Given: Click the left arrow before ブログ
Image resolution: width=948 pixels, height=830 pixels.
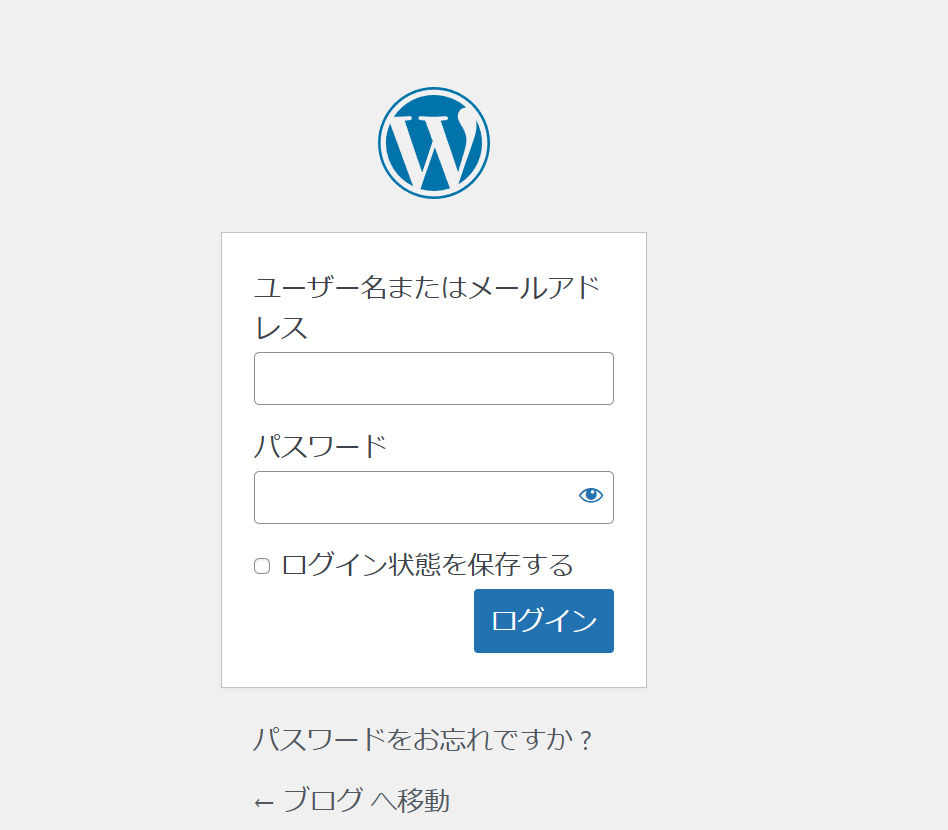Looking at the screenshot, I should (x=264, y=802).
